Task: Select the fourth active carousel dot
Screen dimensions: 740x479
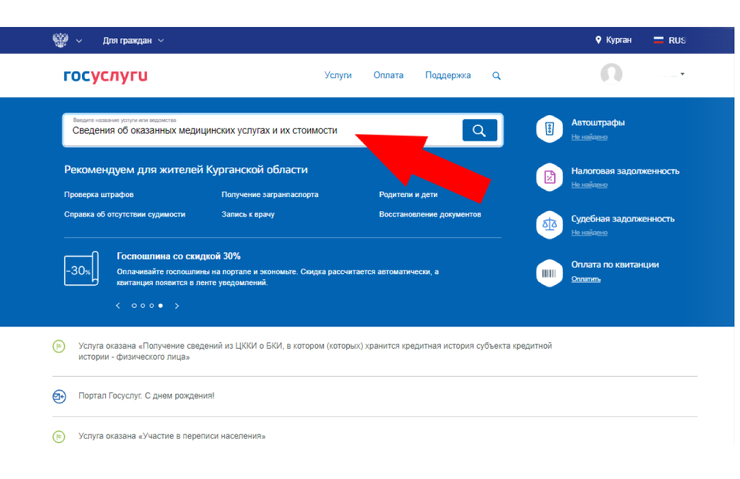Action: [x=160, y=306]
